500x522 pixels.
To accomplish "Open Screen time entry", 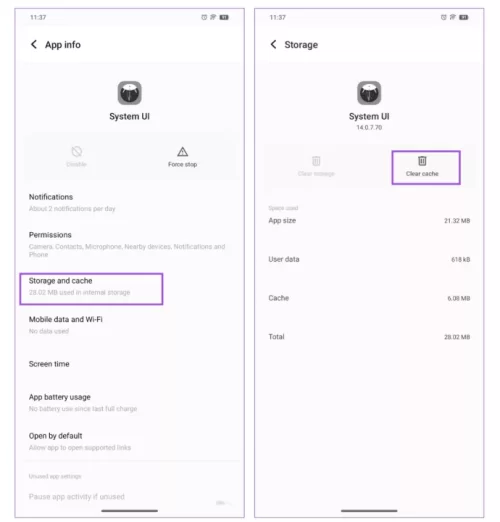I will coord(130,364).
